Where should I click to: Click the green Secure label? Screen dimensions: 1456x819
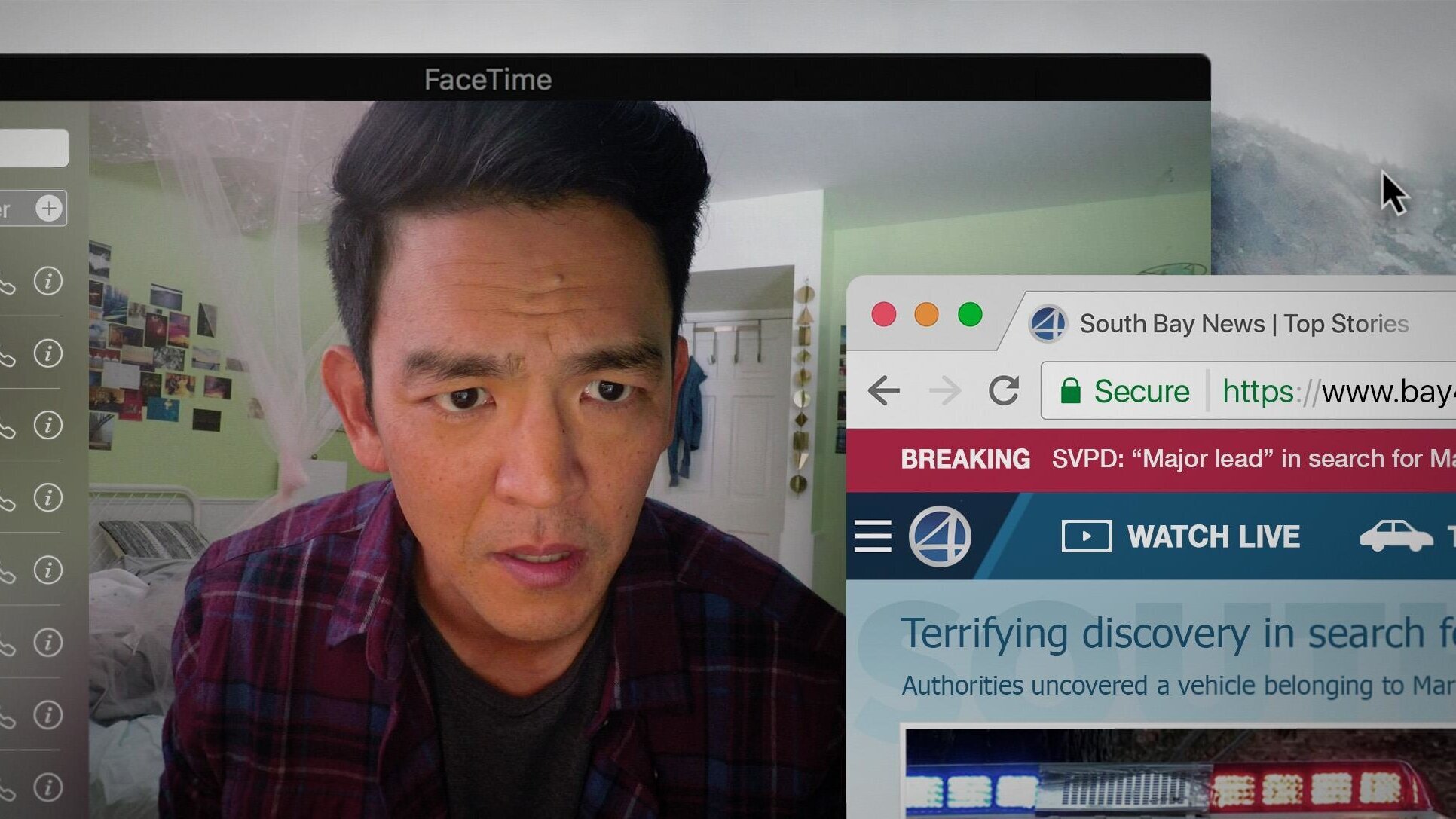(1142, 392)
